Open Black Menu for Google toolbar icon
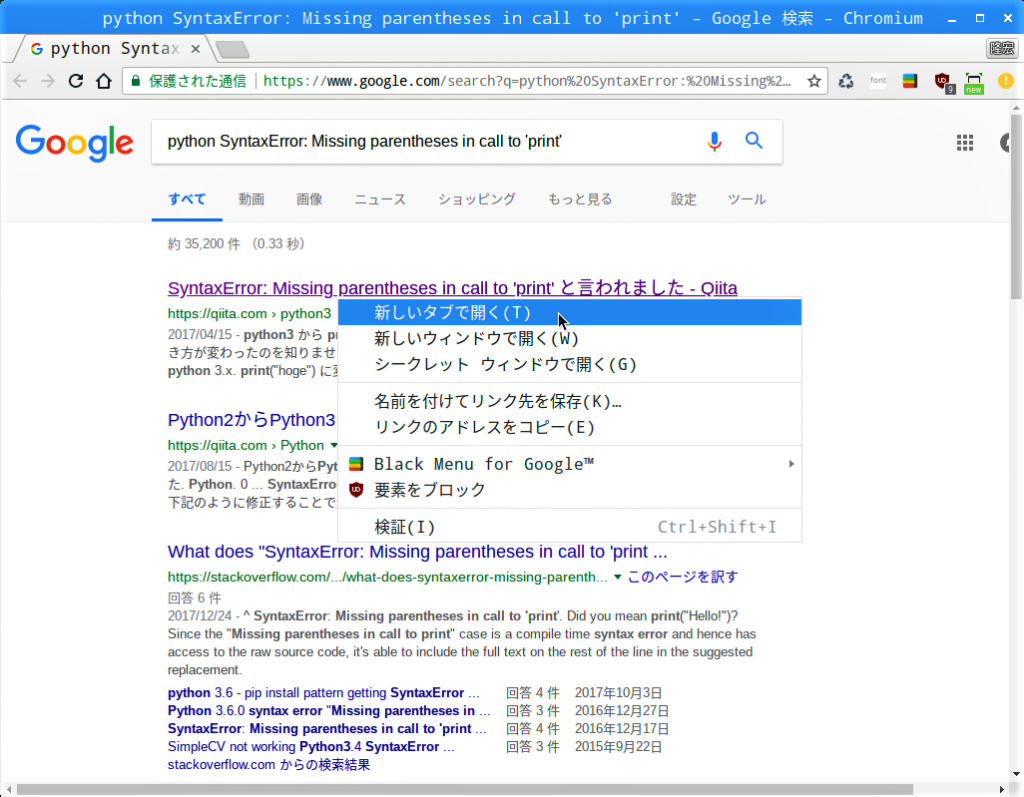1024x797 pixels. point(910,81)
